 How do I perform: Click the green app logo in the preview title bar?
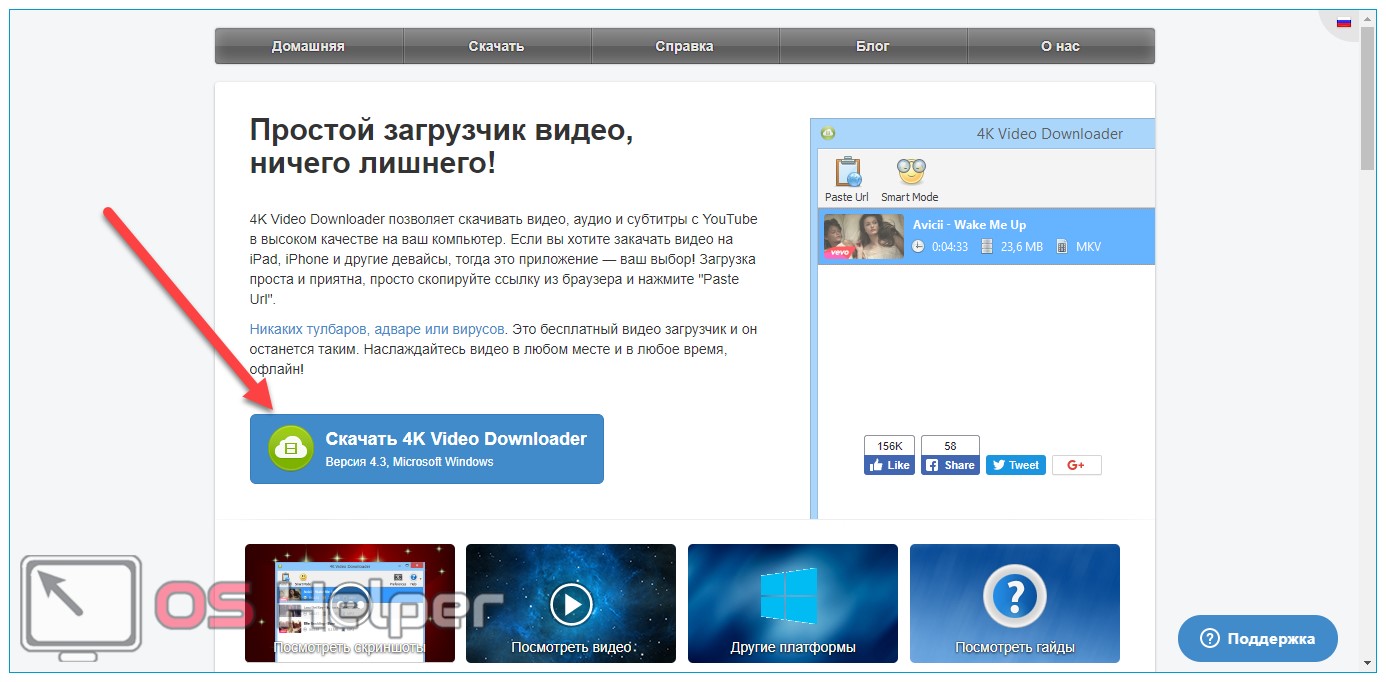(828, 133)
